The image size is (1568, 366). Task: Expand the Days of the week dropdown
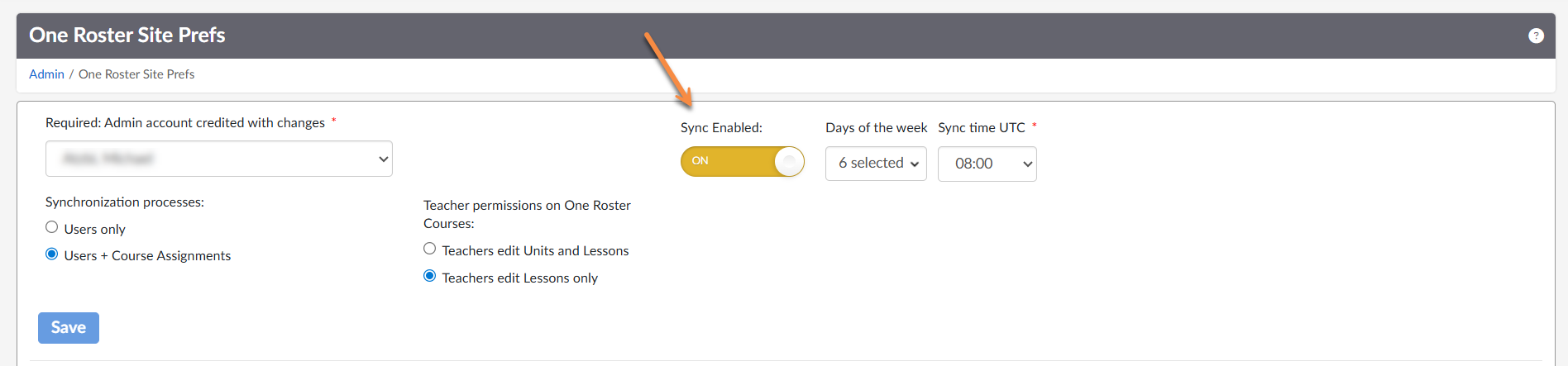pos(876,164)
